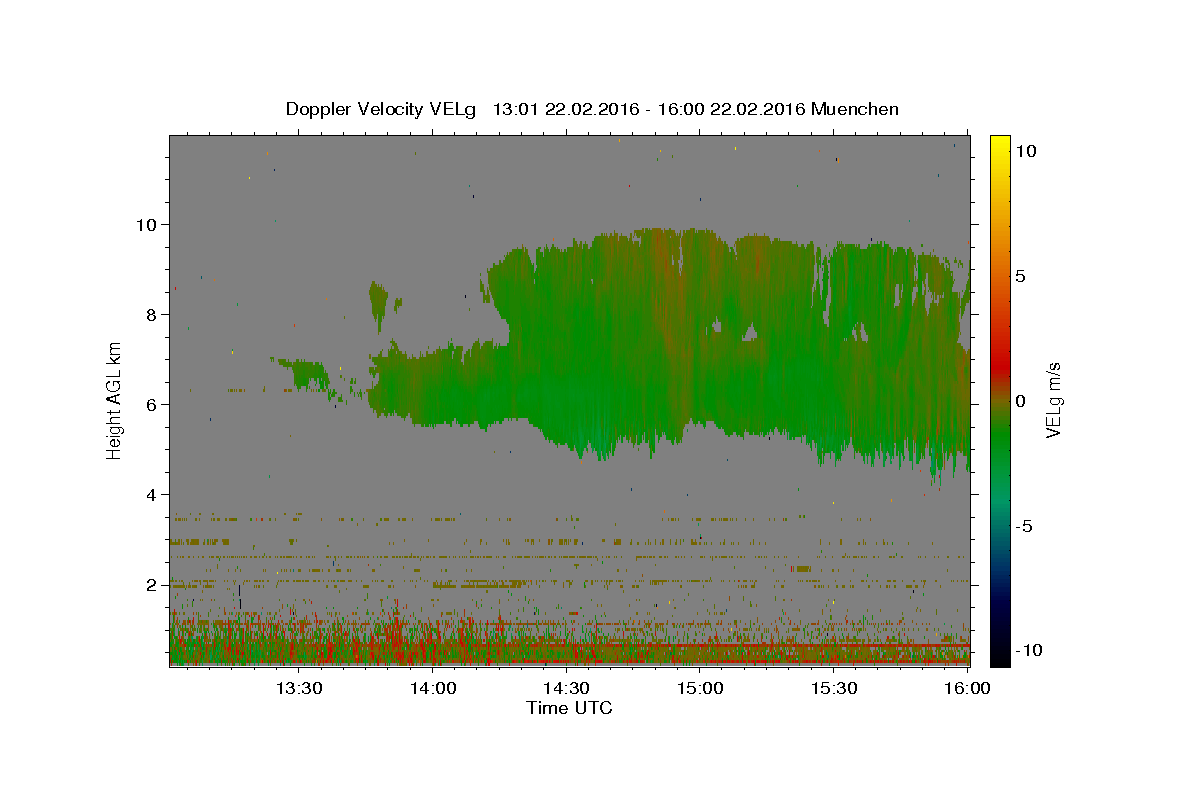Click the height label 8 on y-axis

(151, 314)
